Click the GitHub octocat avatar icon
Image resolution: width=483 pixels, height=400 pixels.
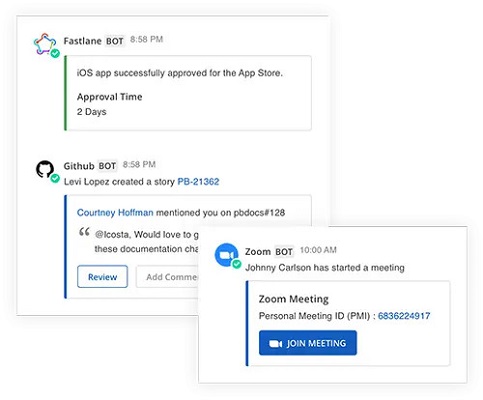tap(45, 169)
